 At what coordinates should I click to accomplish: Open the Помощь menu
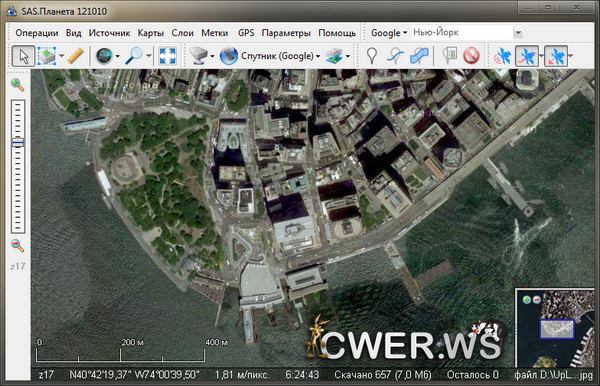tap(337, 33)
